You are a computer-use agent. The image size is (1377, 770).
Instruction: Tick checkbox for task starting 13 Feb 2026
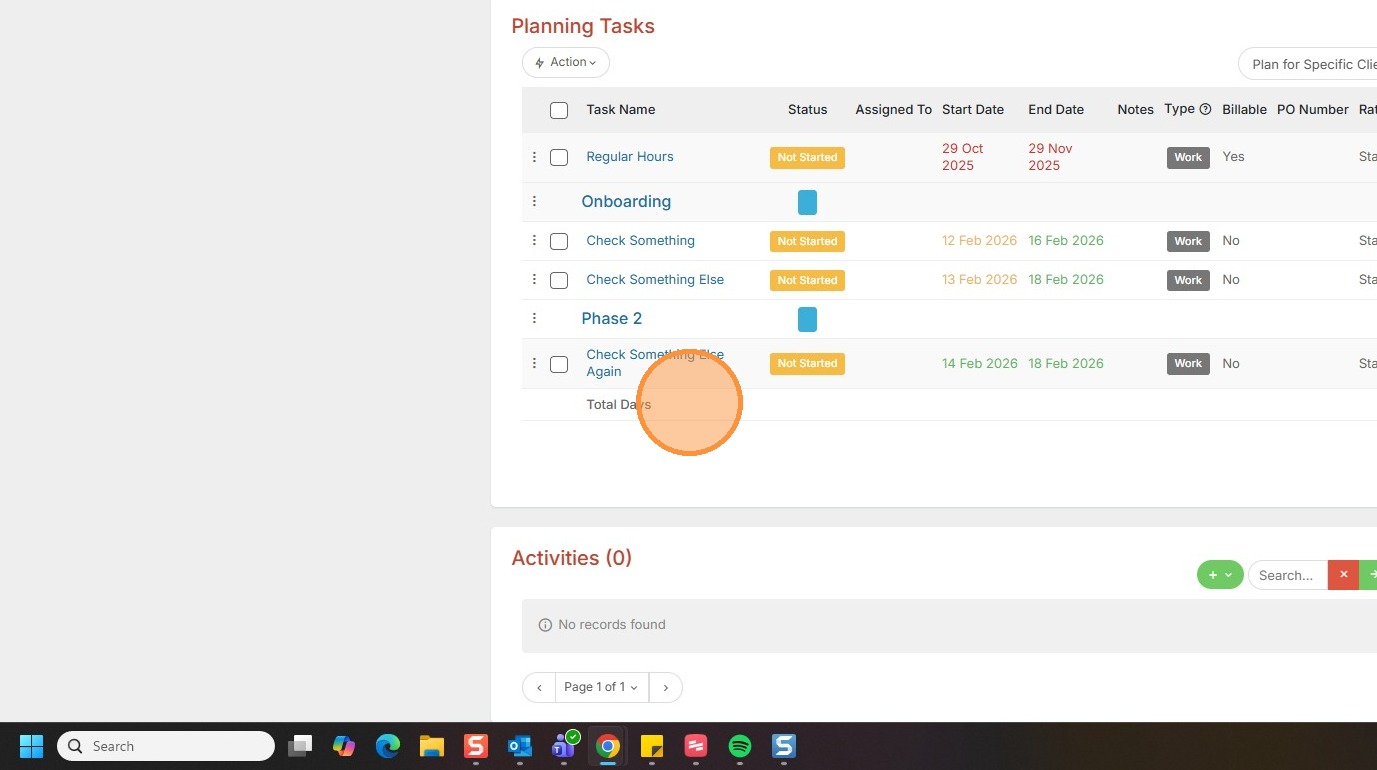[x=559, y=280]
